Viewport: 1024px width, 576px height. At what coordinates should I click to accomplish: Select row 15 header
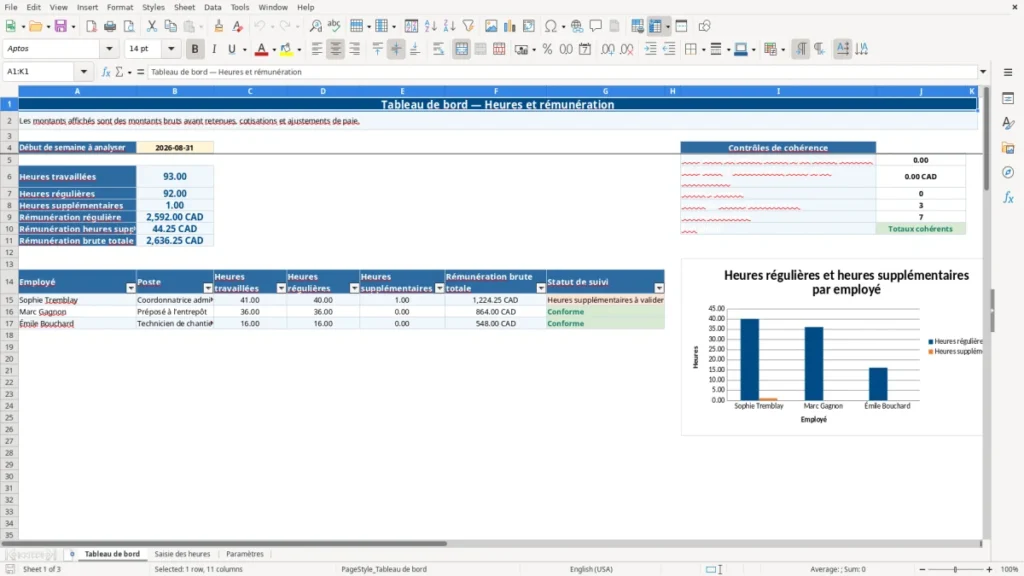pos(9,300)
